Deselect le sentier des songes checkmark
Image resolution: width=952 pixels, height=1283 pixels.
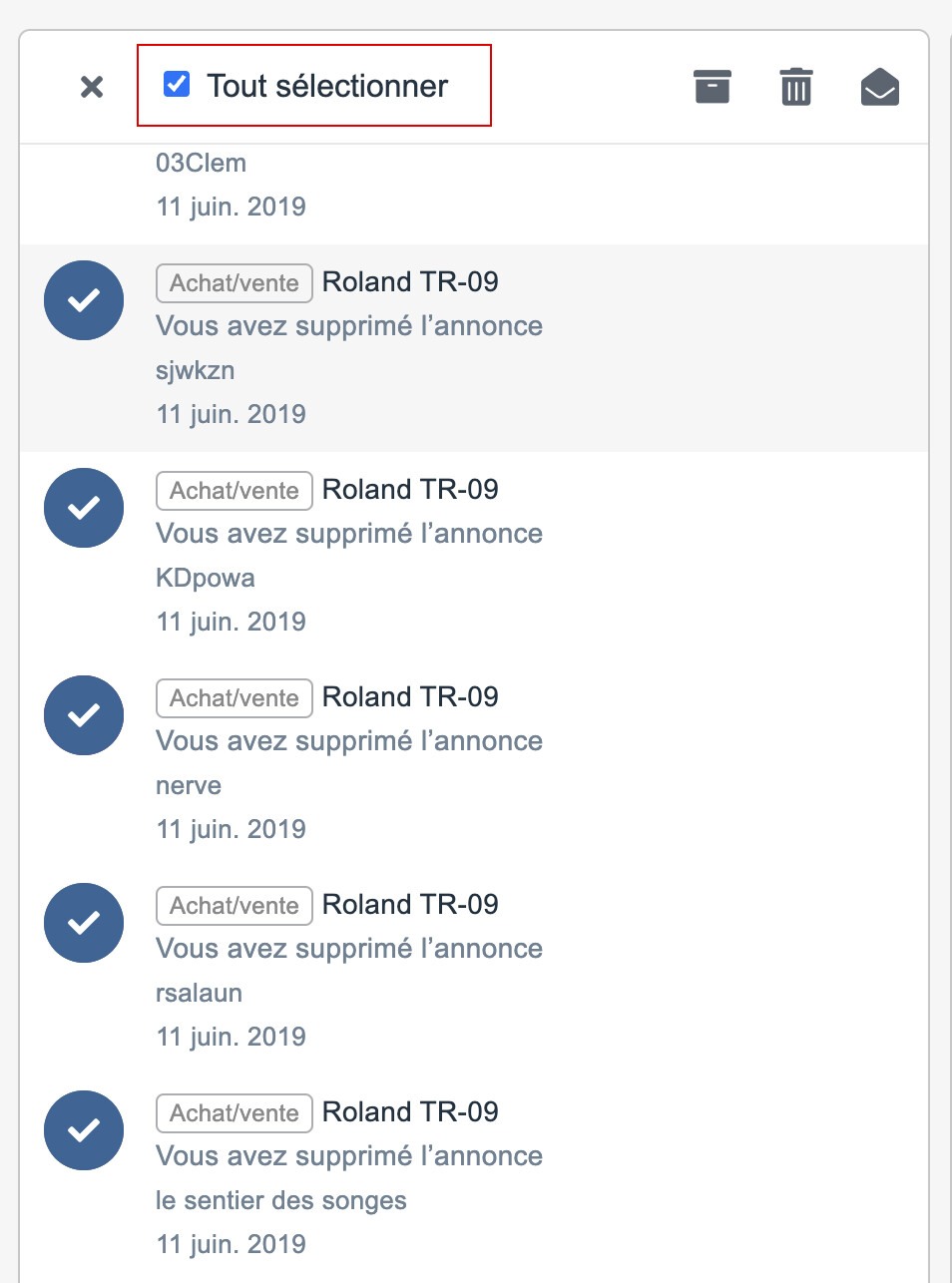click(84, 1130)
